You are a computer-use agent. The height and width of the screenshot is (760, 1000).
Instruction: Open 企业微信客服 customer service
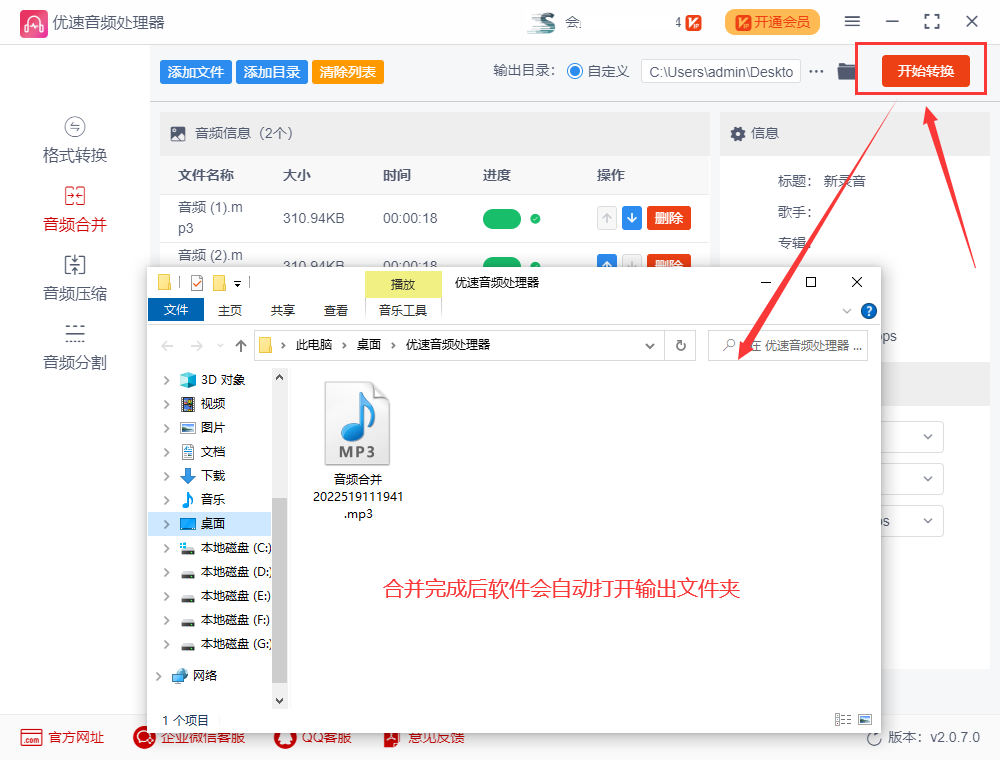coord(143,737)
